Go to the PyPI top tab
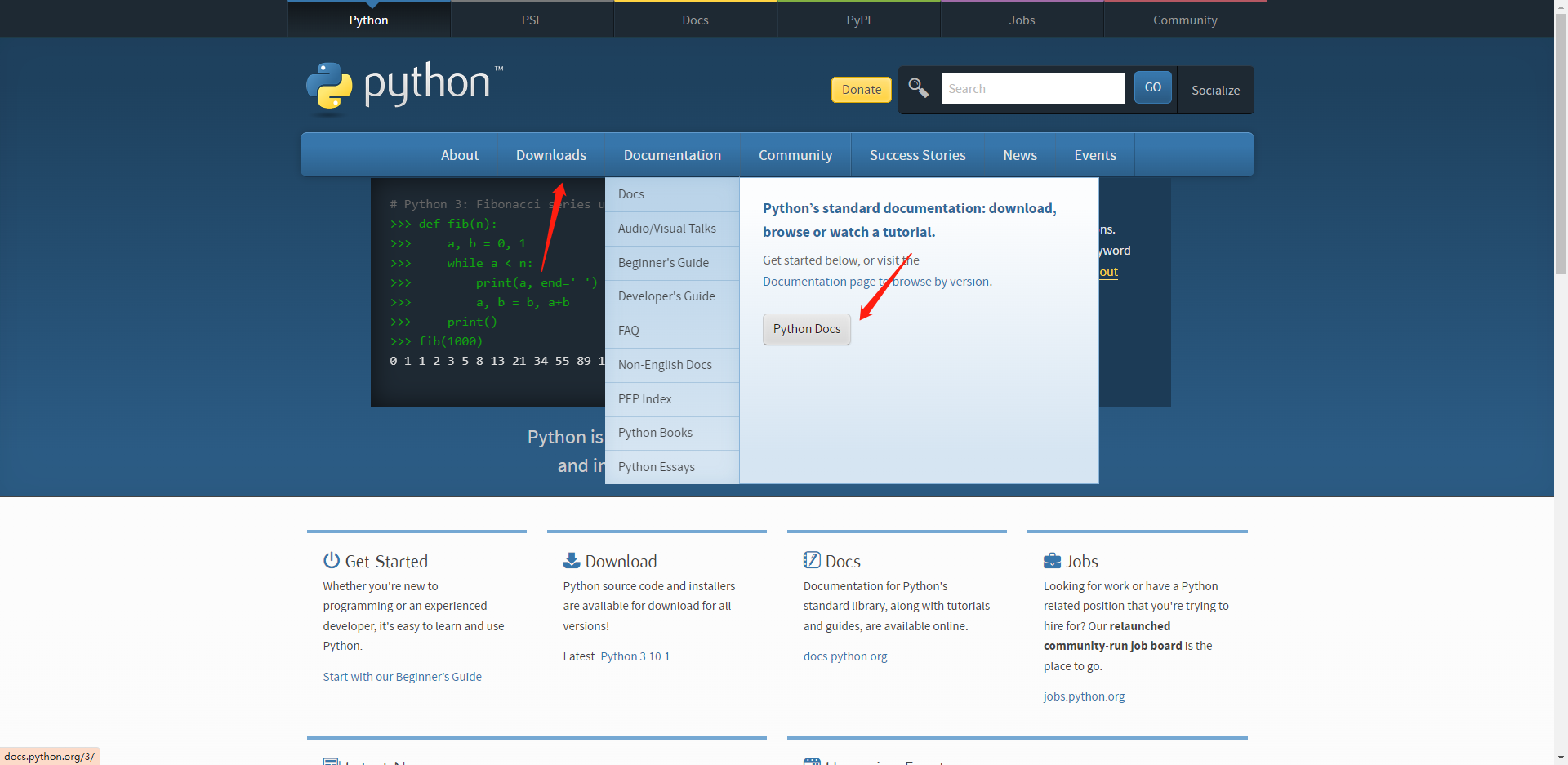Viewport: 1568px width, 765px height. 859,20
